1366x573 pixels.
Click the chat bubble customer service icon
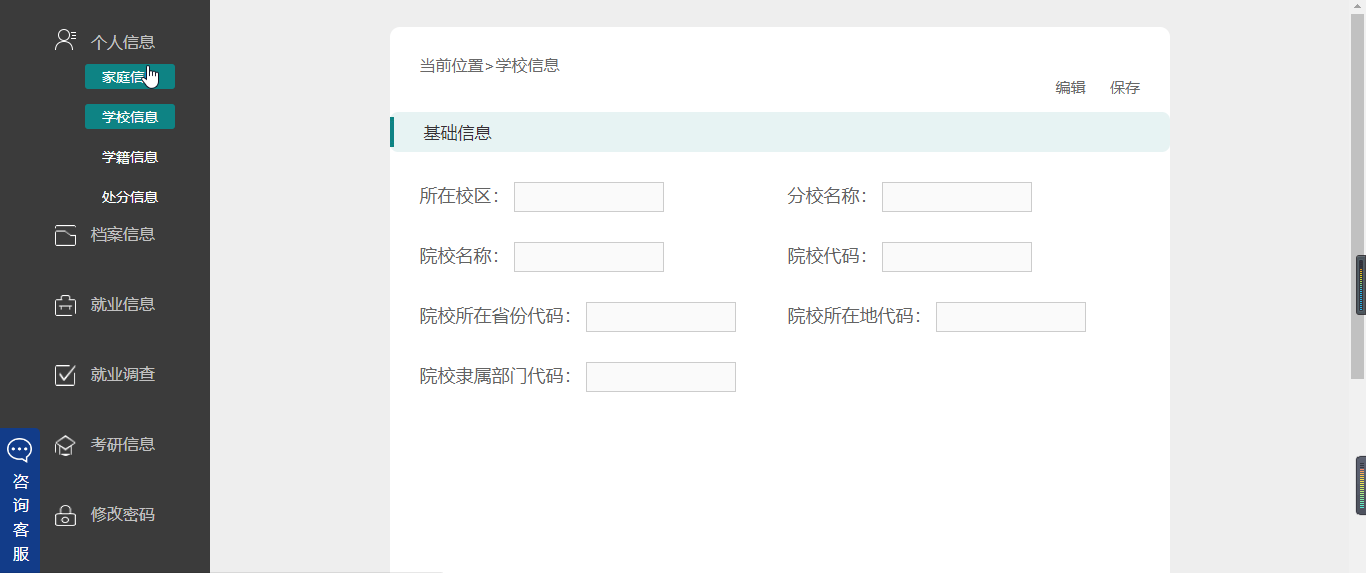pyautogui.click(x=20, y=449)
